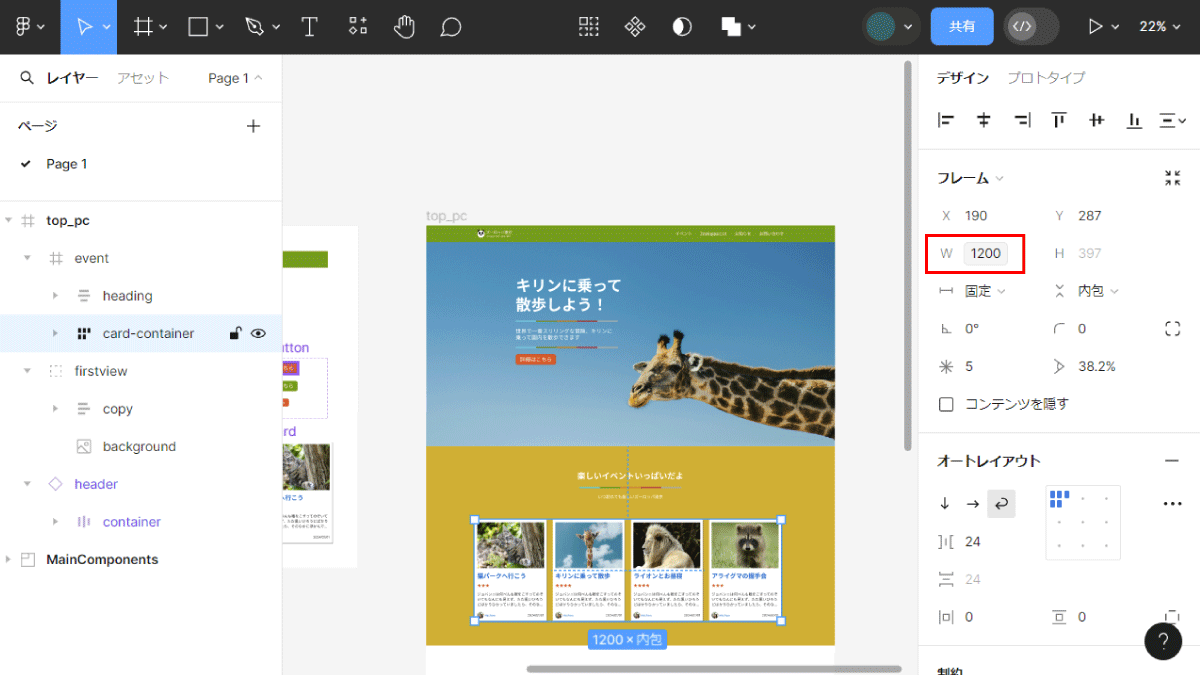Viewport: 1200px width, 675px height.
Task: Expand the heading layer
Action: tap(55, 296)
